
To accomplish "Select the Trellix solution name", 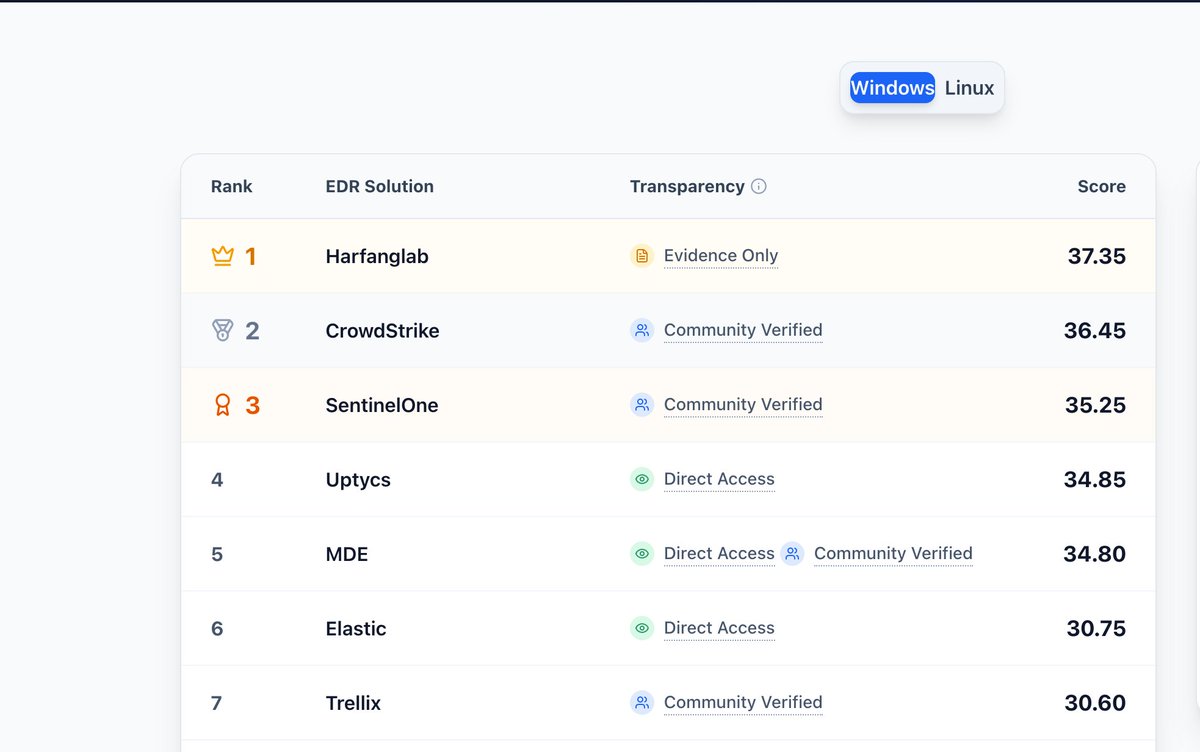I will [353, 702].
